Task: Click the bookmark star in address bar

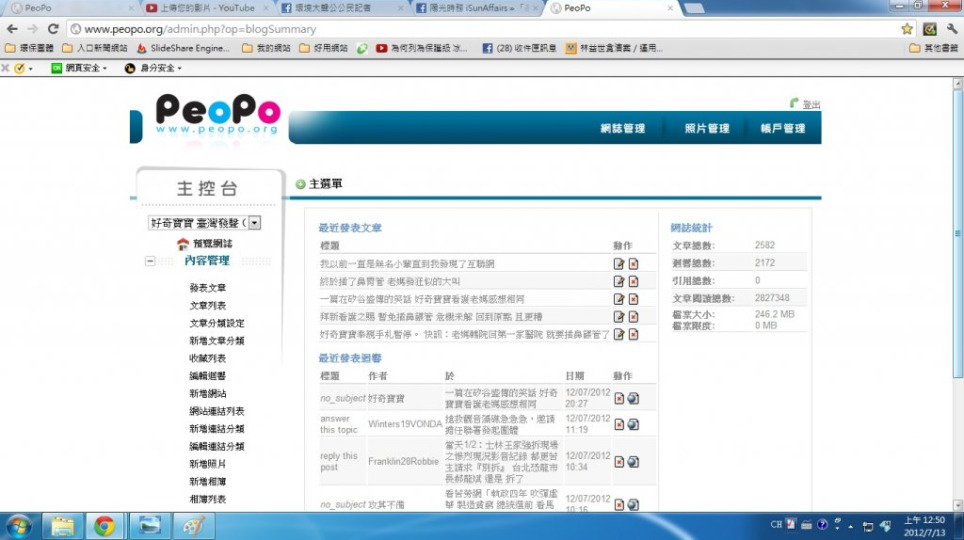Action: [907, 29]
